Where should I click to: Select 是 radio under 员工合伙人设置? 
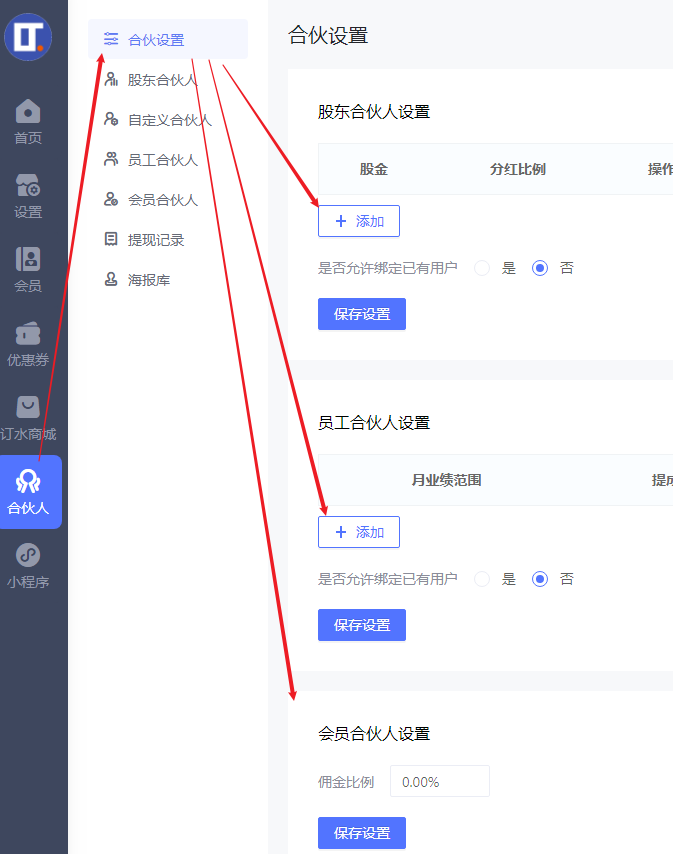click(482, 579)
